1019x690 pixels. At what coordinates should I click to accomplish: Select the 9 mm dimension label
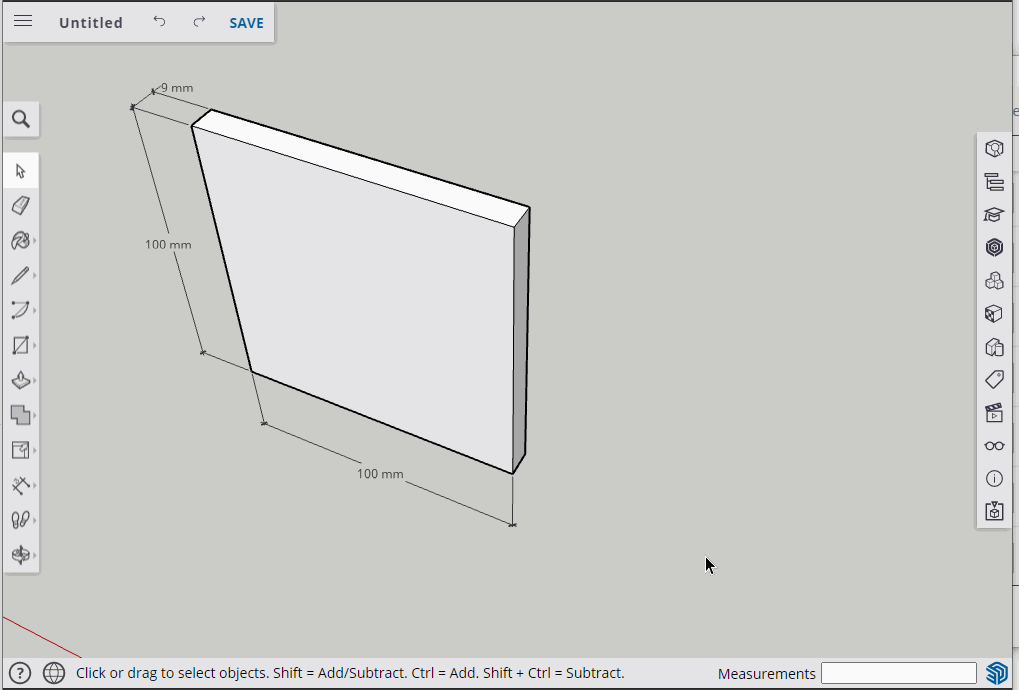tap(177, 88)
